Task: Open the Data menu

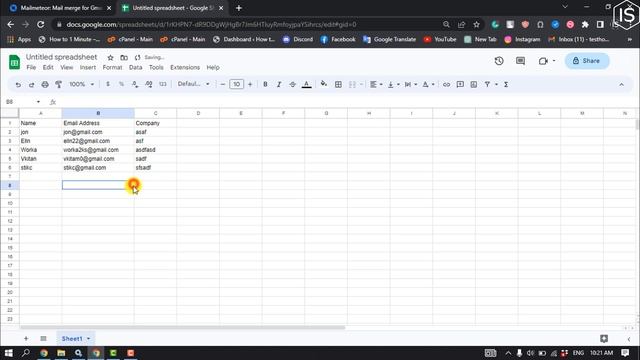Action: pyautogui.click(x=136, y=67)
